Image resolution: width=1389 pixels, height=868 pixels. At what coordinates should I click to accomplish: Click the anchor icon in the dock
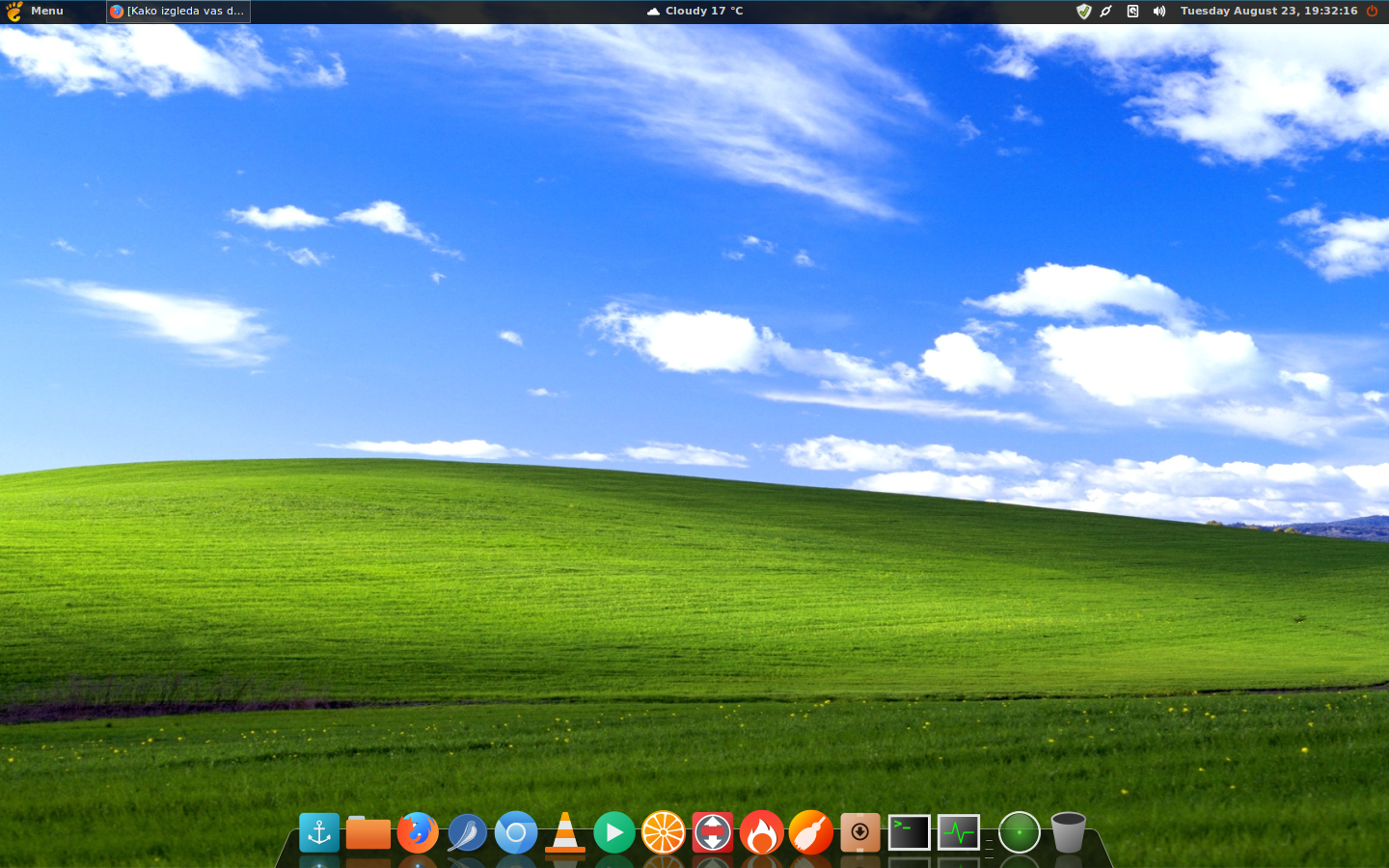click(x=319, y=833)
